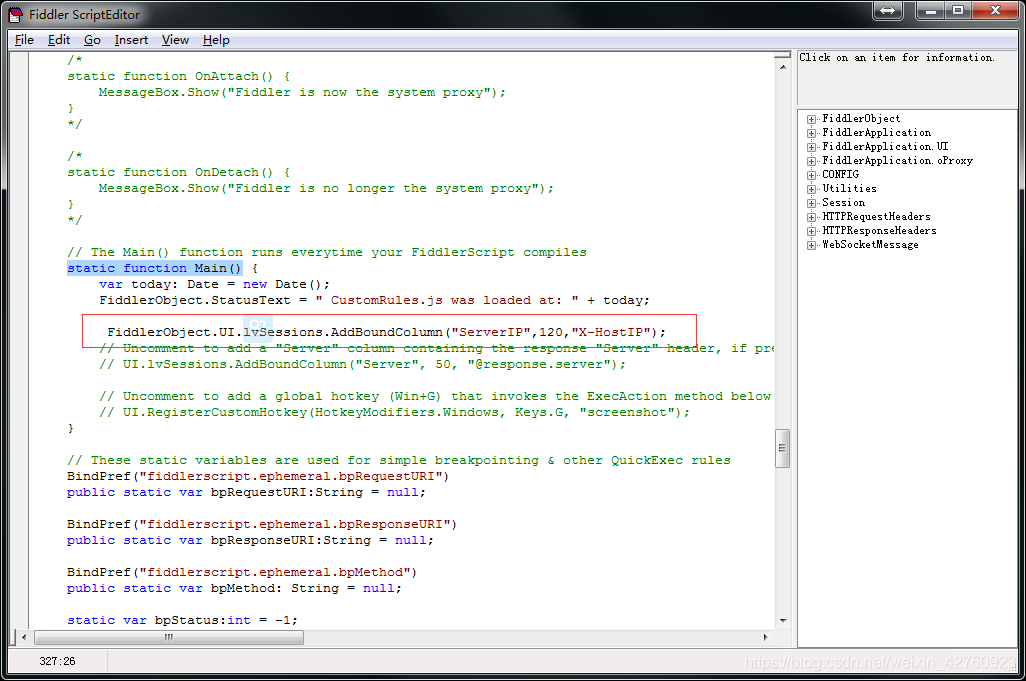Click the Fiddler ScriptEditor title bar icon
This screenshot has height=681, width=1026.
coord(16,14)
